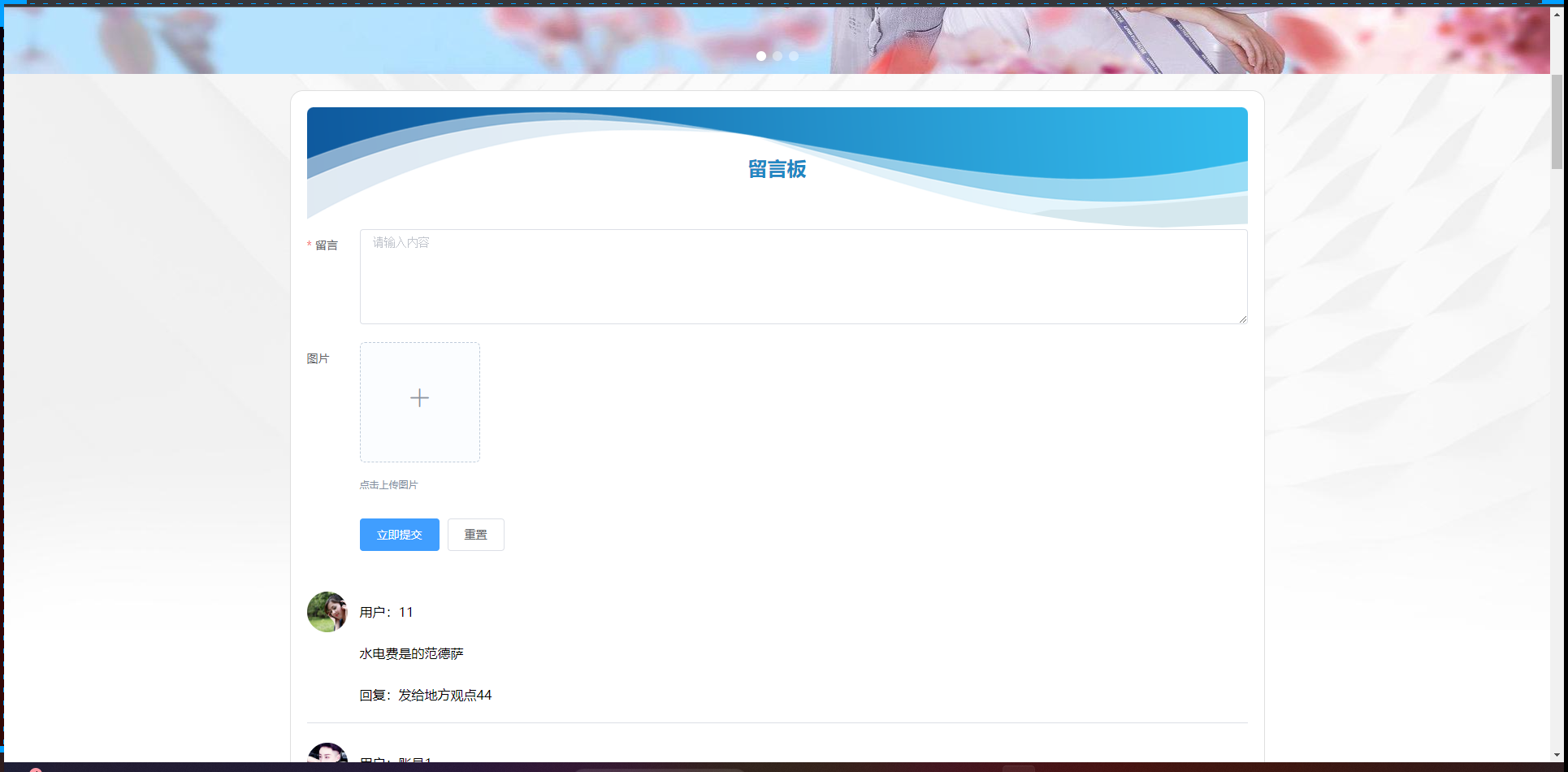Viewport: 1568px width, 772px height.
Task: Click the scroll-down arrow on the page scrollbar
Action: tap(1557, 755)
